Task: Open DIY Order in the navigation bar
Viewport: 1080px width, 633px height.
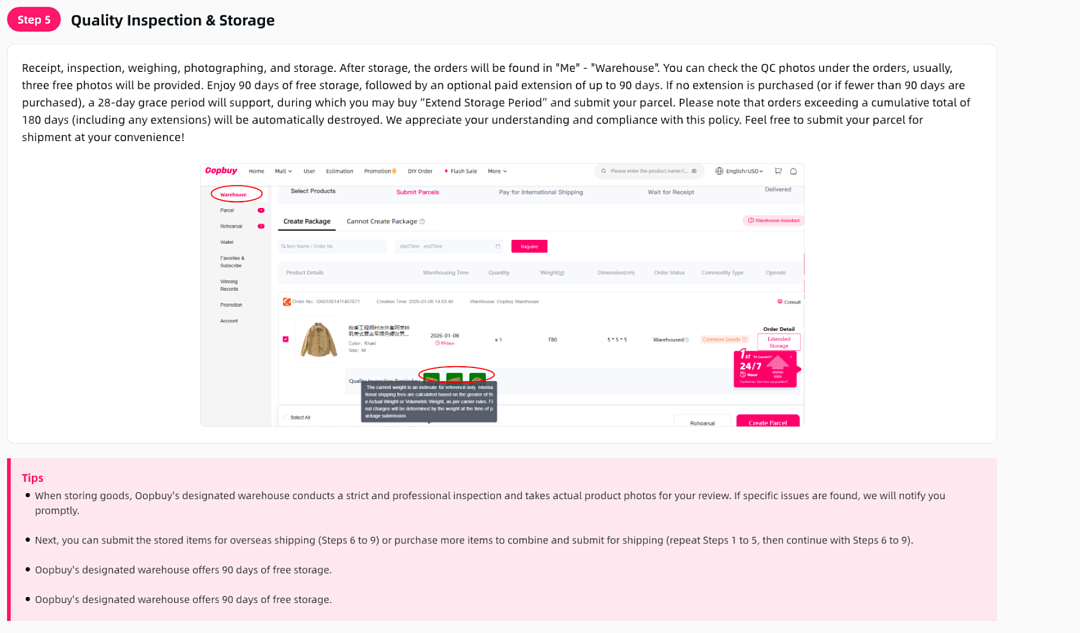Action: click(x=420, y=171)
